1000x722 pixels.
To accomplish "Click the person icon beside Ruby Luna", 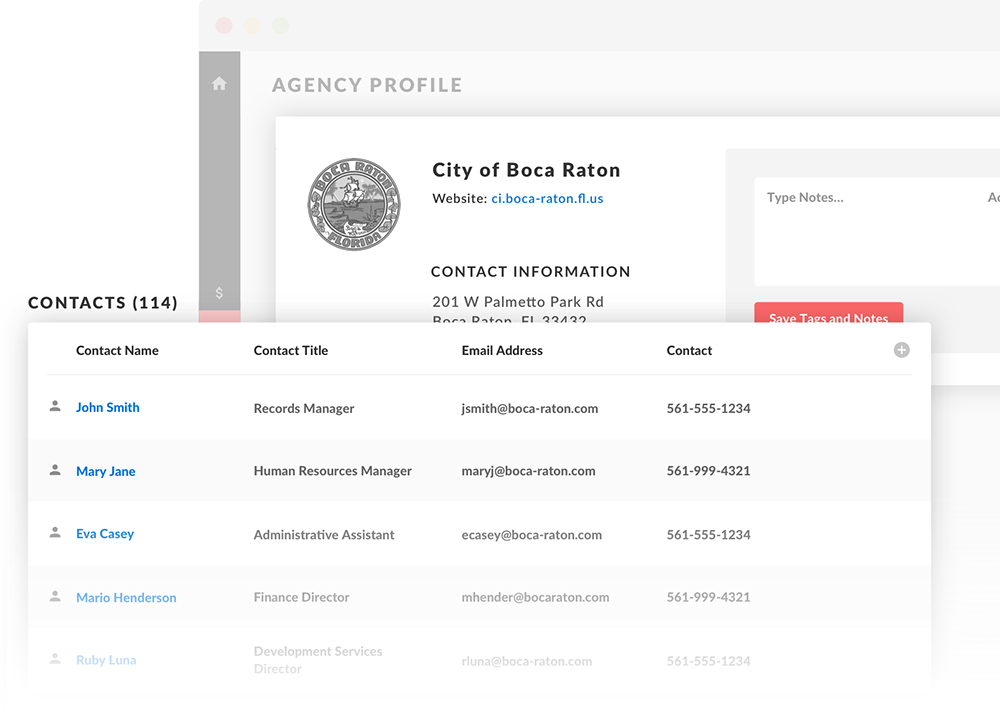I will (55, 659).
